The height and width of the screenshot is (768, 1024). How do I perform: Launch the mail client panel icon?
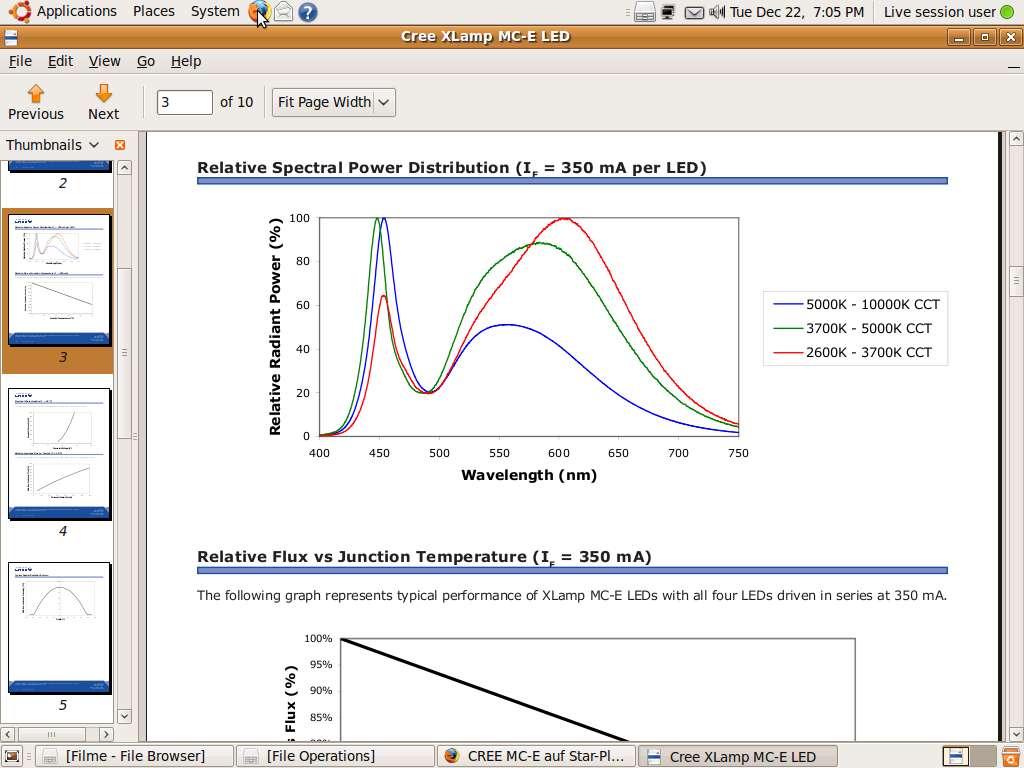click(x=283, y=12)
